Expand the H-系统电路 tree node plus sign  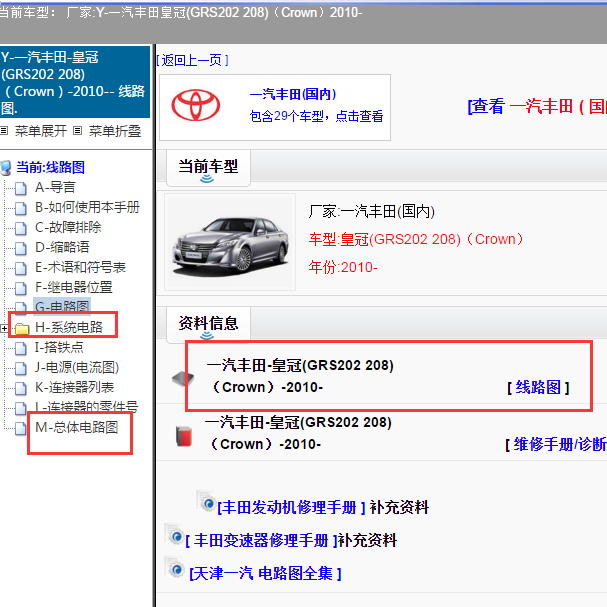click(x=4, y=328)
